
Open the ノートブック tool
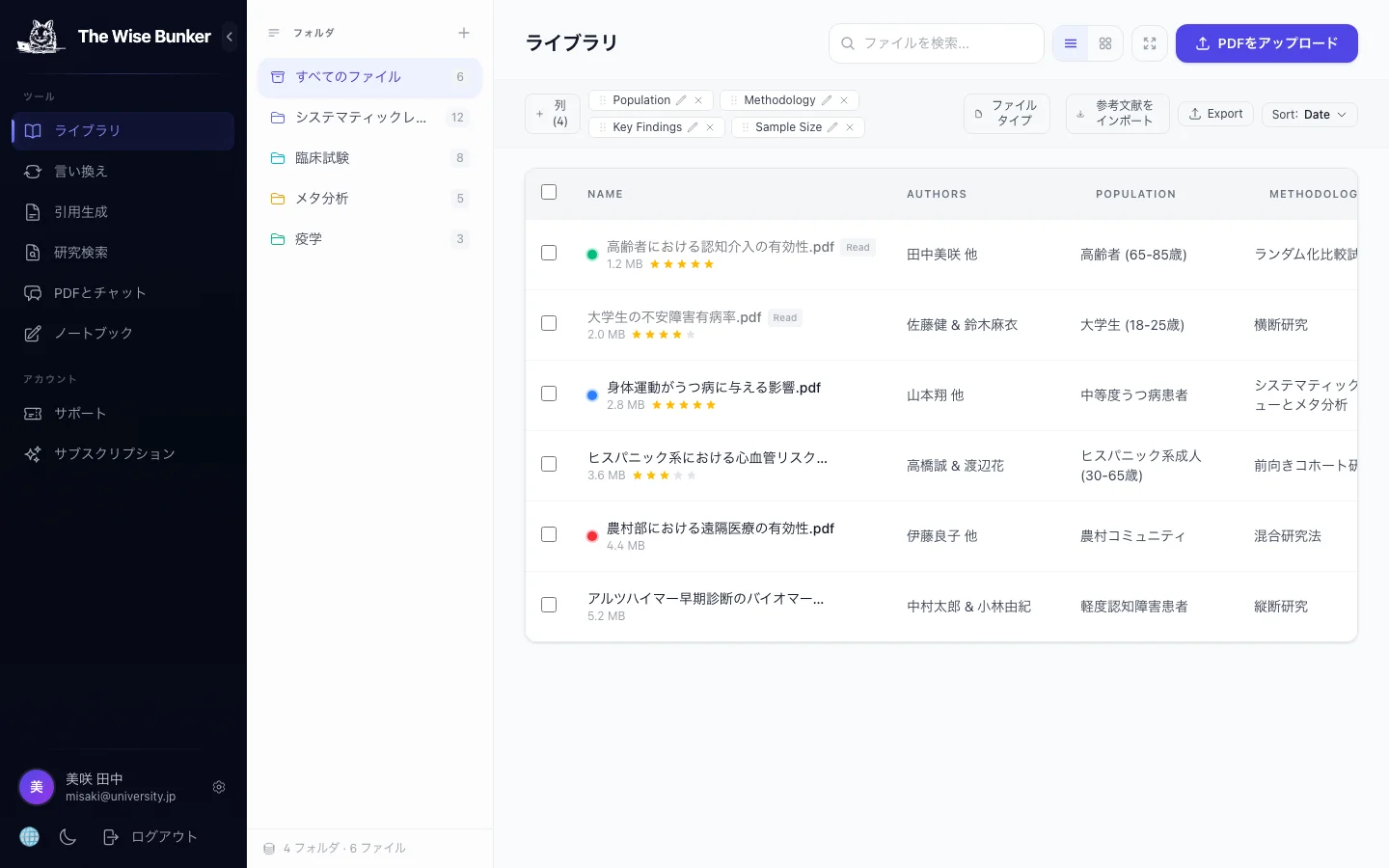(94, 333)
